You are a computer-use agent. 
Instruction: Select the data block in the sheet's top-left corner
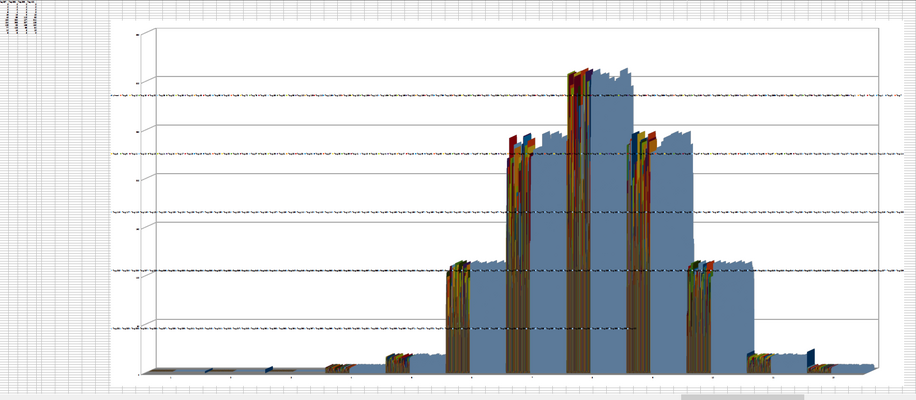coord(19,16)
